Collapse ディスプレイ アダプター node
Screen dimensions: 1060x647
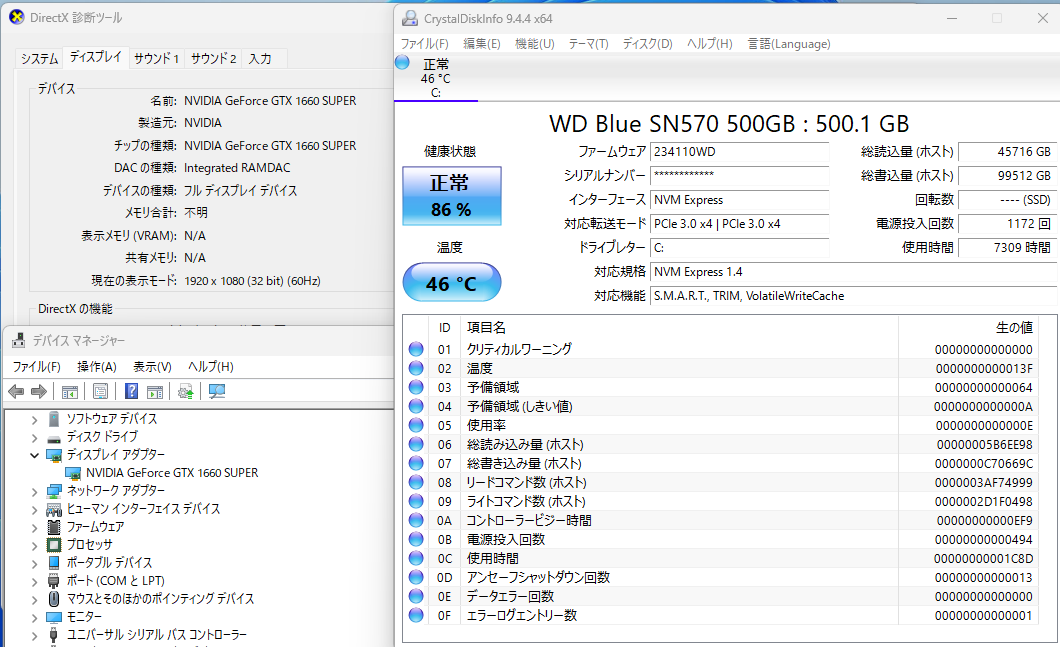pyautogui.click(x=34, y=455)
